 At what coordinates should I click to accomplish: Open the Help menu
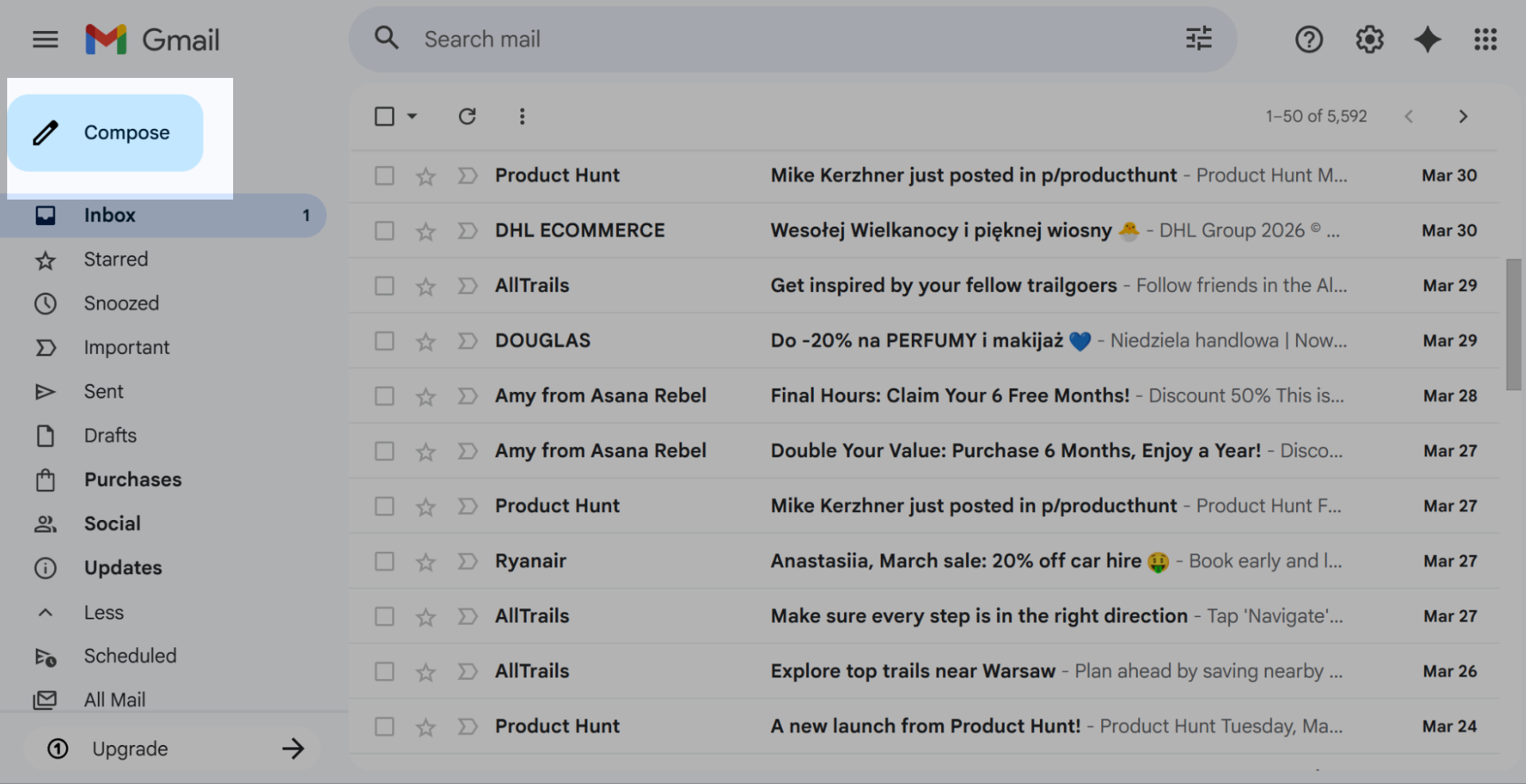click(x=1308, y=39)
